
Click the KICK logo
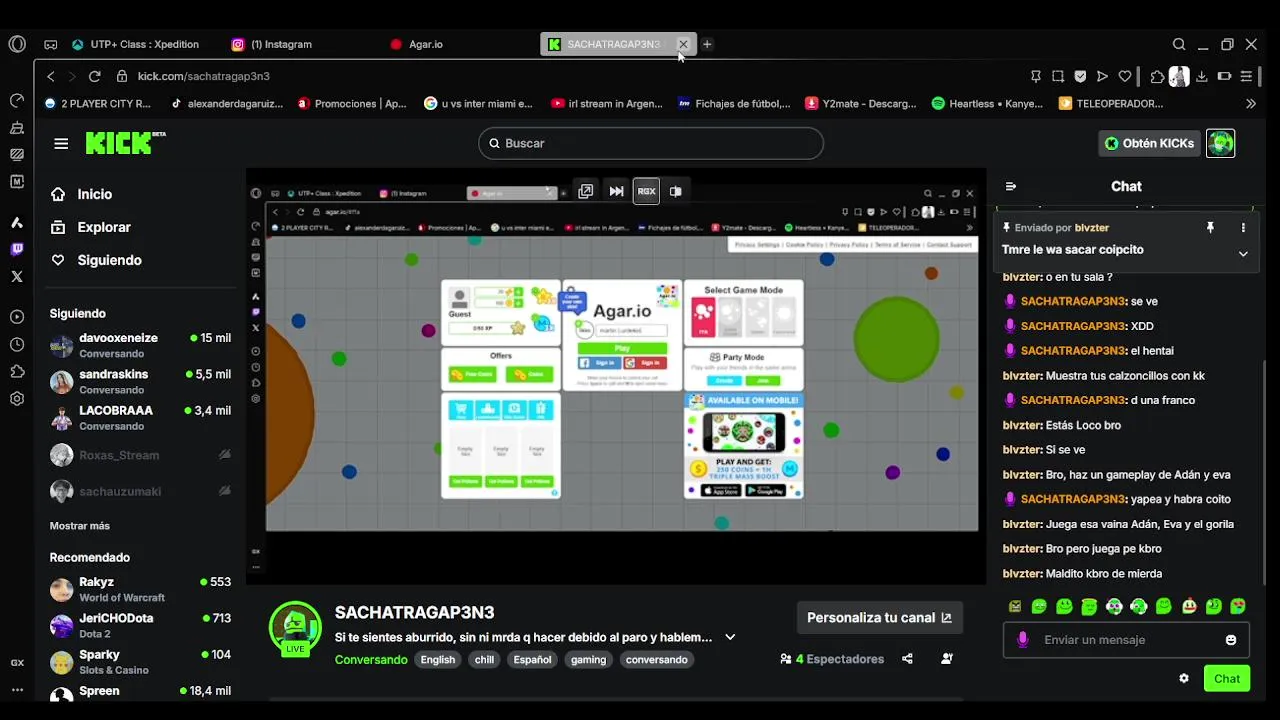pos(125,143)
